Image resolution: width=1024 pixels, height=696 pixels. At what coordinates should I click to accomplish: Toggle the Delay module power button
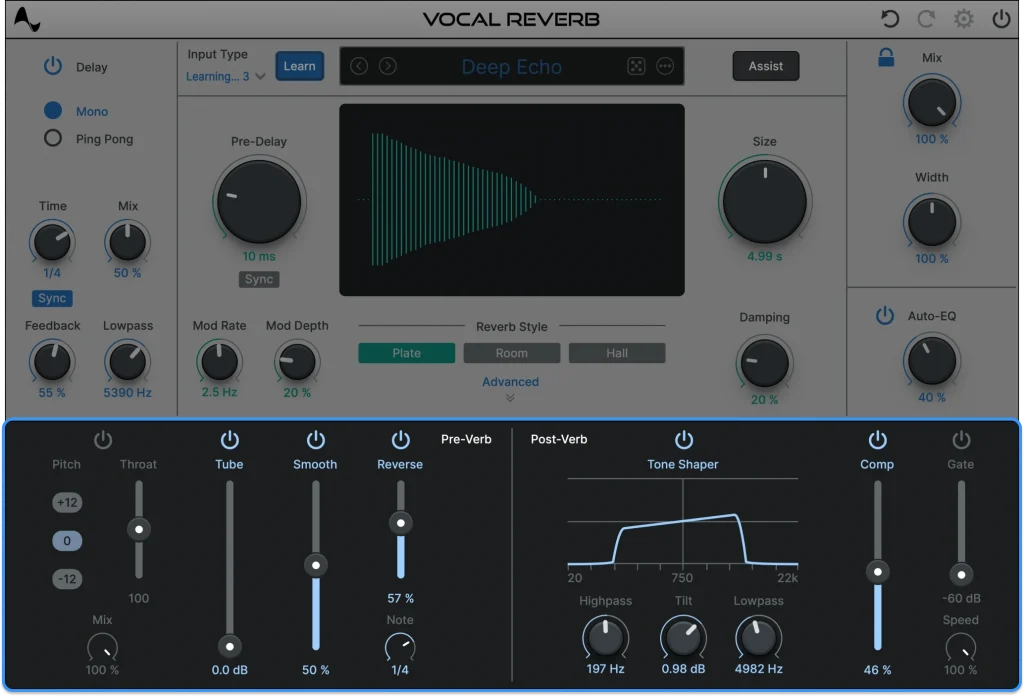click(x=52, y=67)
